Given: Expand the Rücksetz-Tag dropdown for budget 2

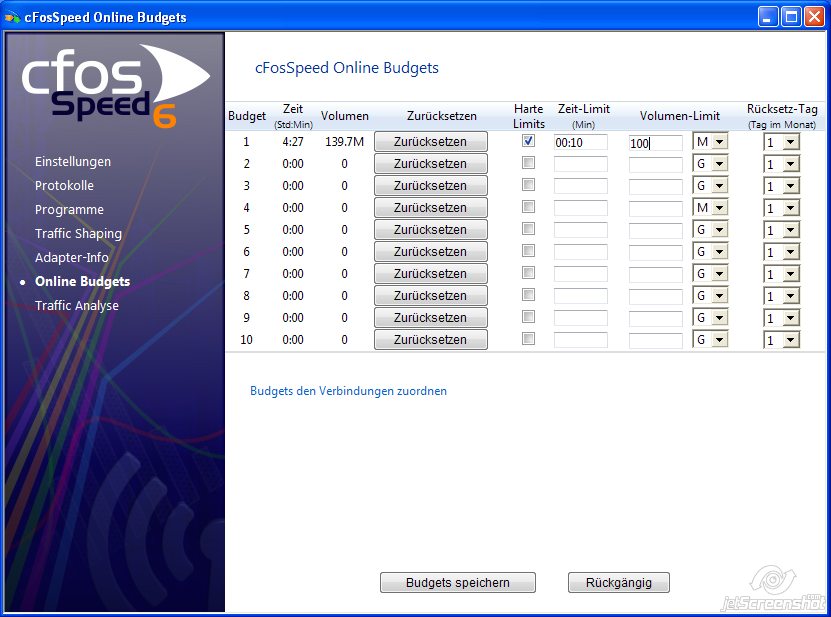Looking at the screenshot, I should tap(782, 164).
